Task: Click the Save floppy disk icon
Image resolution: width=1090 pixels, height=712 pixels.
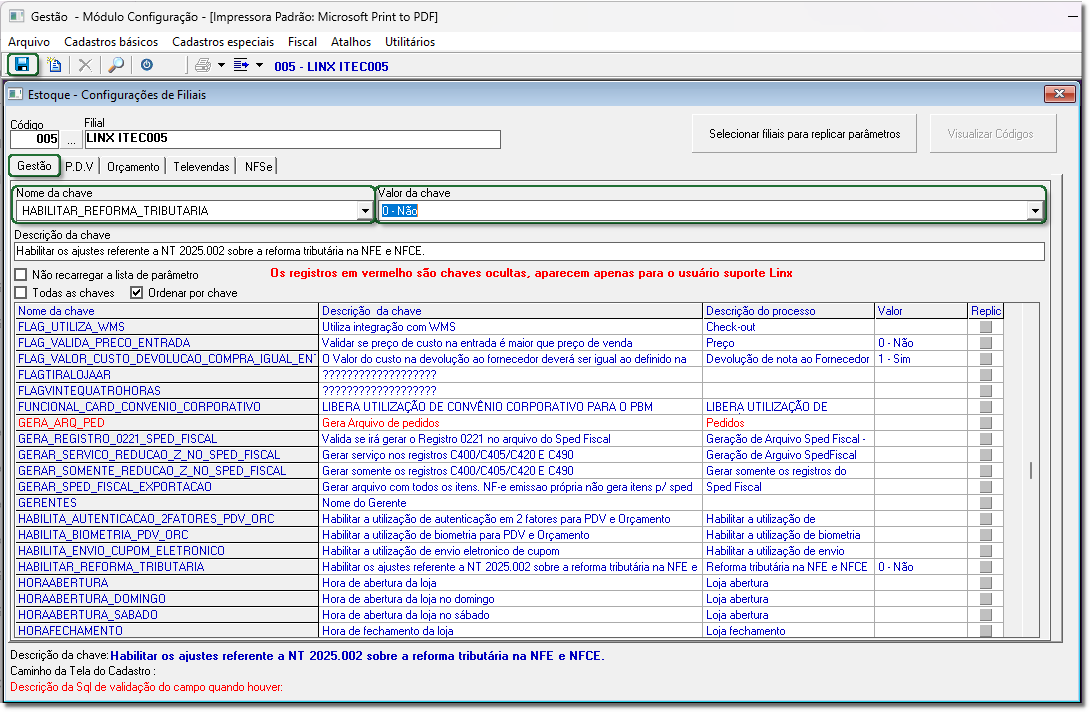Action: pos(22,66)
